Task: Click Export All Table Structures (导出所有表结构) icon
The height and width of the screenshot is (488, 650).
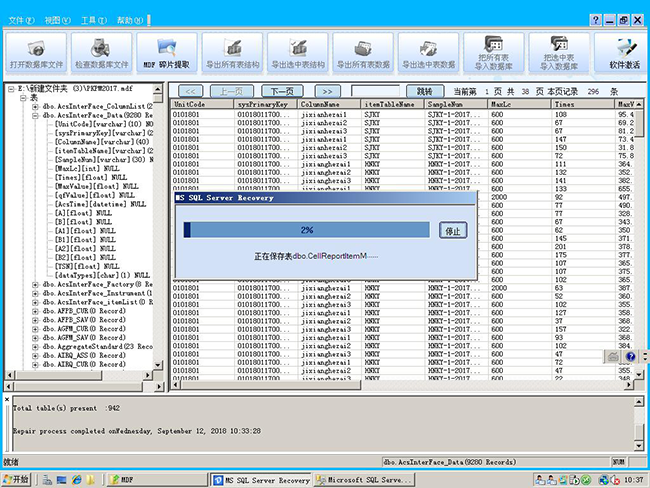Action: click(232, 53)
